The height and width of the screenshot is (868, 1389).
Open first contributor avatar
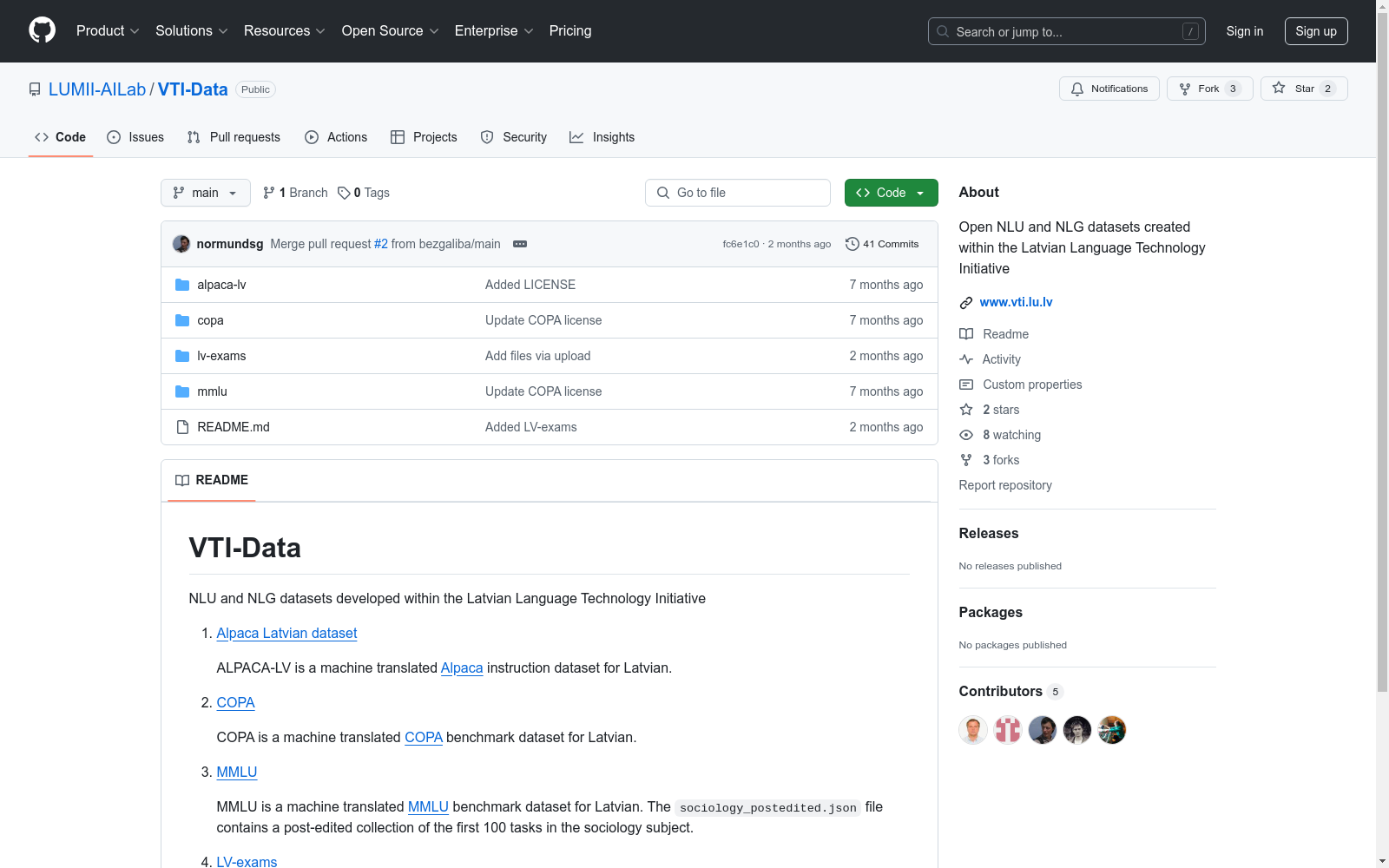coord(973,730)
